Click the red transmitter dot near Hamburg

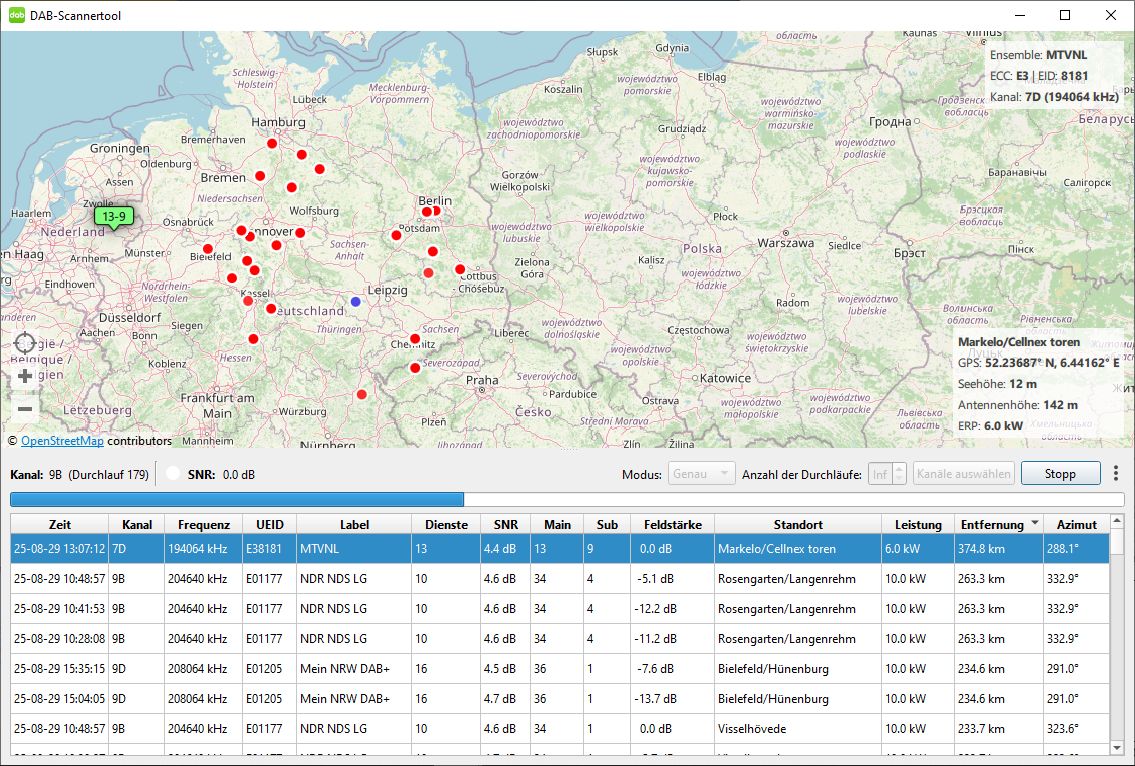271,144
